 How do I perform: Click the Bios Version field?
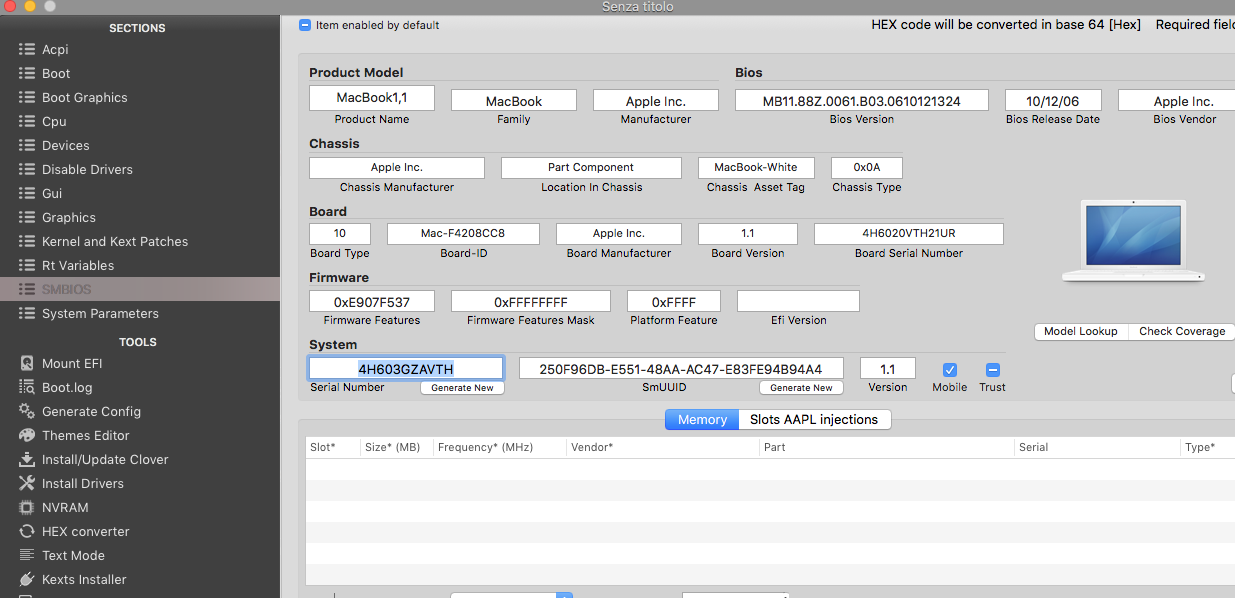pyautogui.click(x=862, y=101)
